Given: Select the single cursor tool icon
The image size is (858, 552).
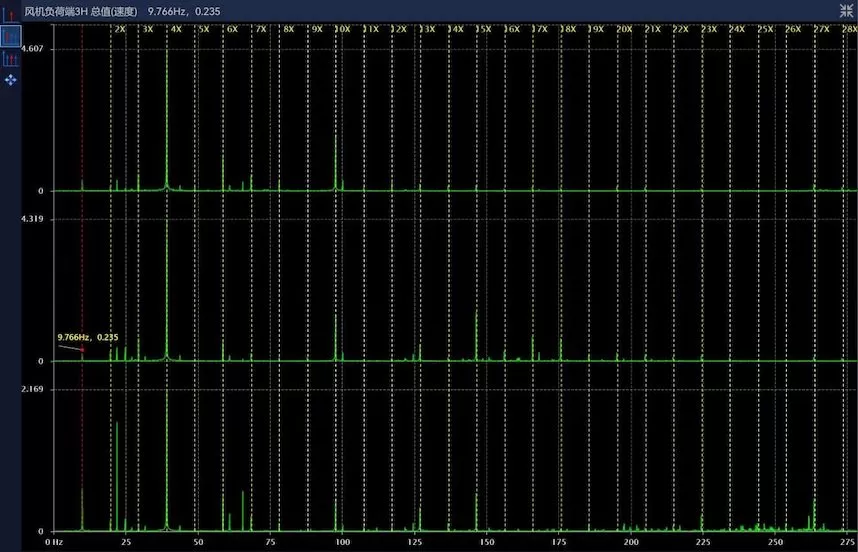Looking at the screenshot, I should tap(11, 16).
